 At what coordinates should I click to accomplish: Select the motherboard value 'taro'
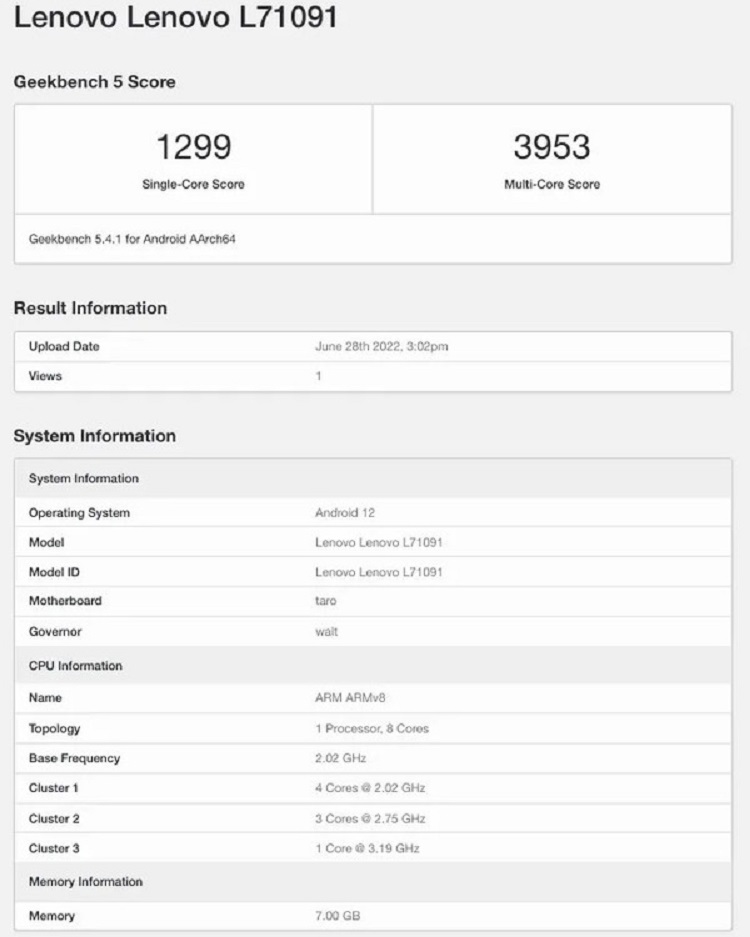pos(326,601)
